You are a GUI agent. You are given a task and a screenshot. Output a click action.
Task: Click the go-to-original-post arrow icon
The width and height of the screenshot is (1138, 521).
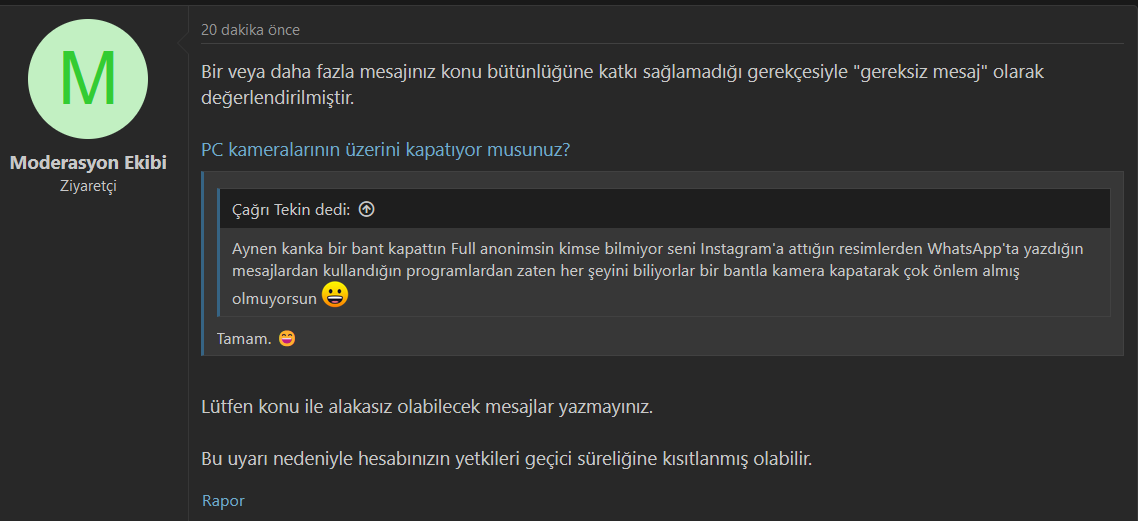tap(366, 209)
